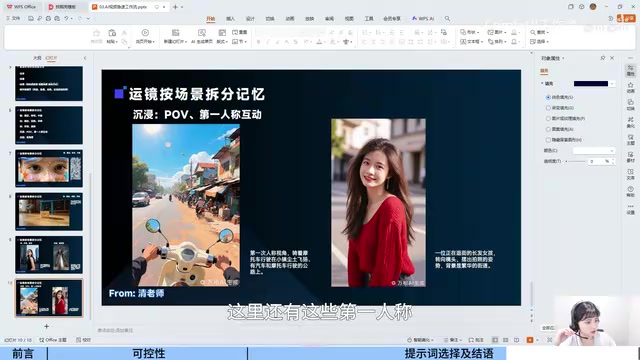The height and width of the screenshot is (360, 640).
Task: Click the orange slideshow play button in status bar
Action: (x=530, y=340)
